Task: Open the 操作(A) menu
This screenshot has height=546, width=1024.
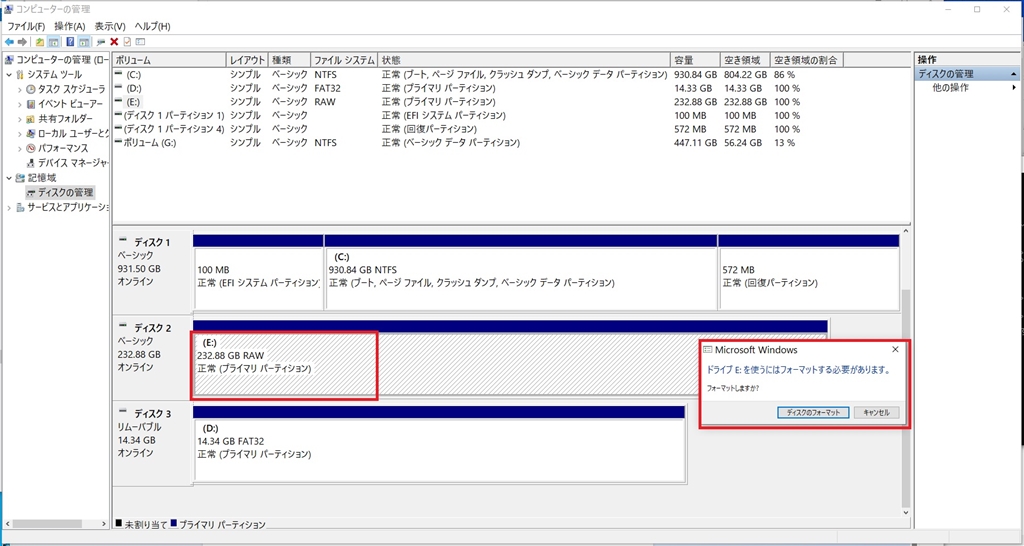Action: click(x=70, y=26)
